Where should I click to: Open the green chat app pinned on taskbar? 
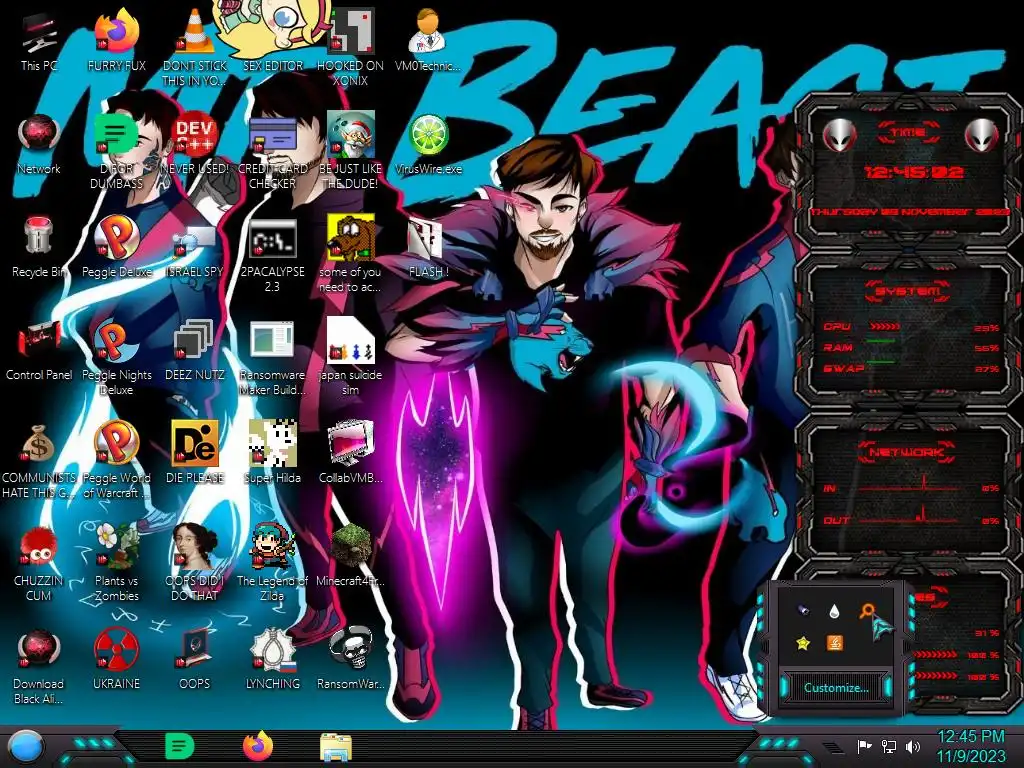click(x=180, y=746)
